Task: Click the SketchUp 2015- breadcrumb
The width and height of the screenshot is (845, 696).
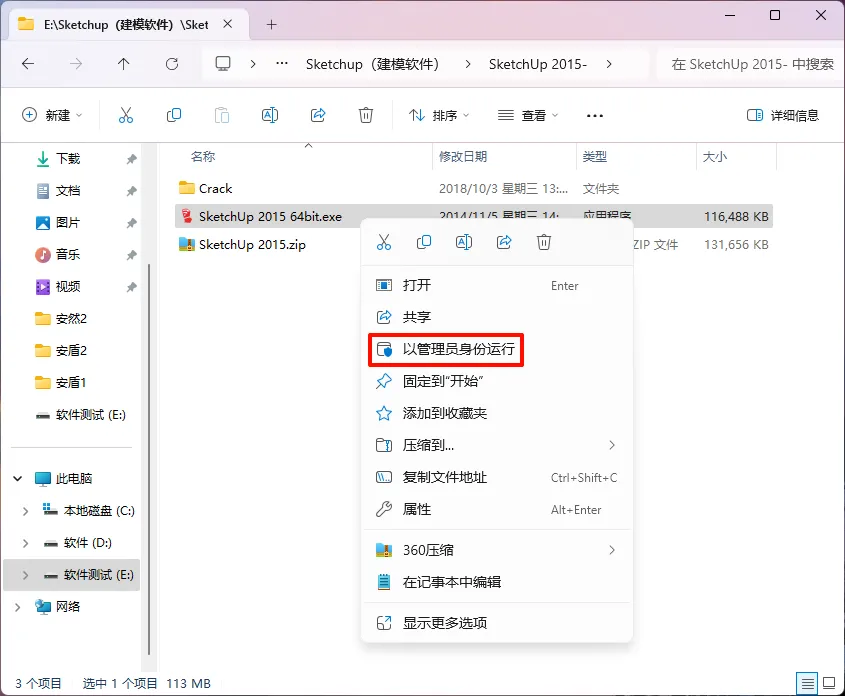Action: pos(537,64)
